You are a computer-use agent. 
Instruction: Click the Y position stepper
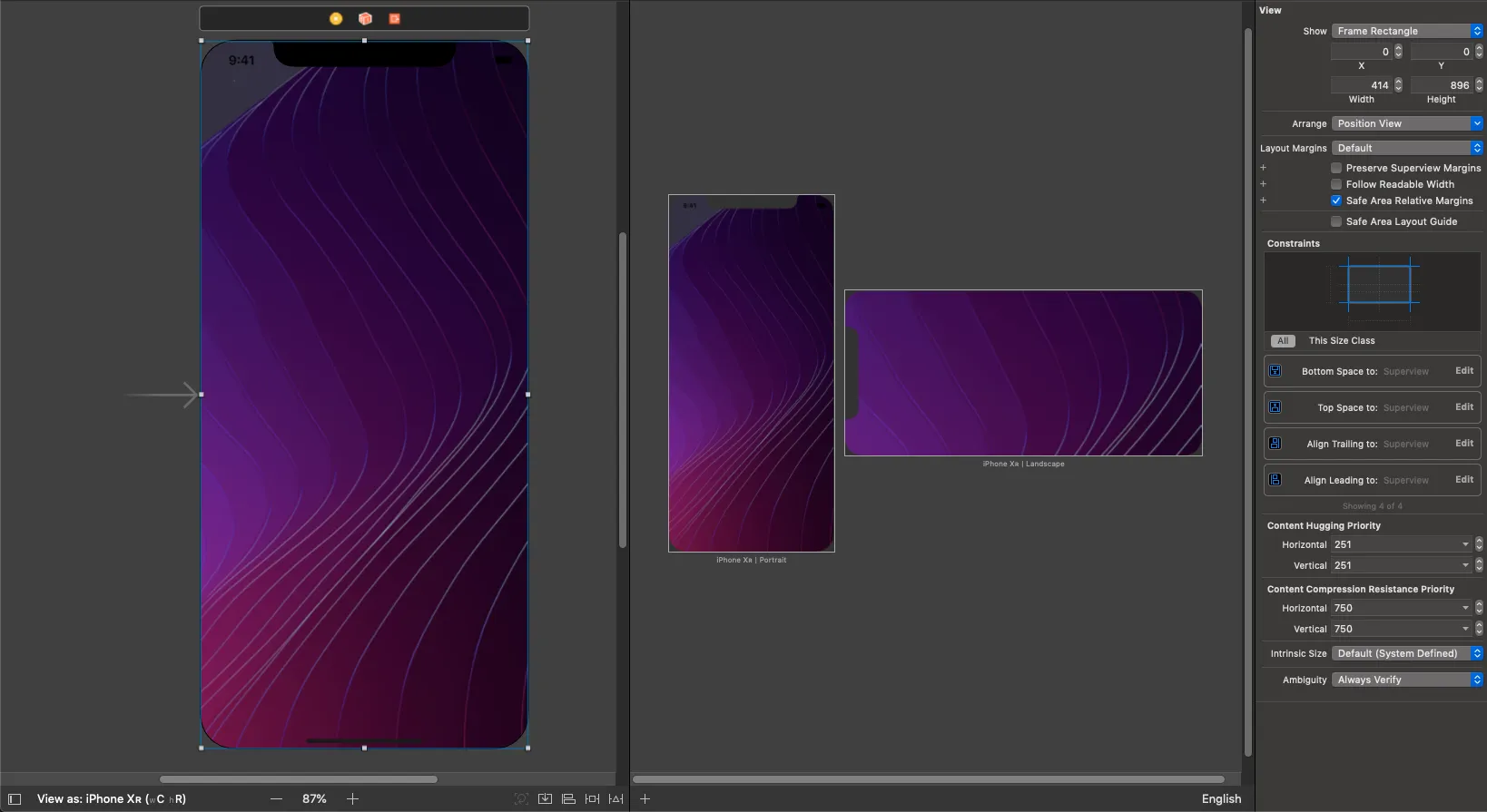click(x=1479, y=52)
